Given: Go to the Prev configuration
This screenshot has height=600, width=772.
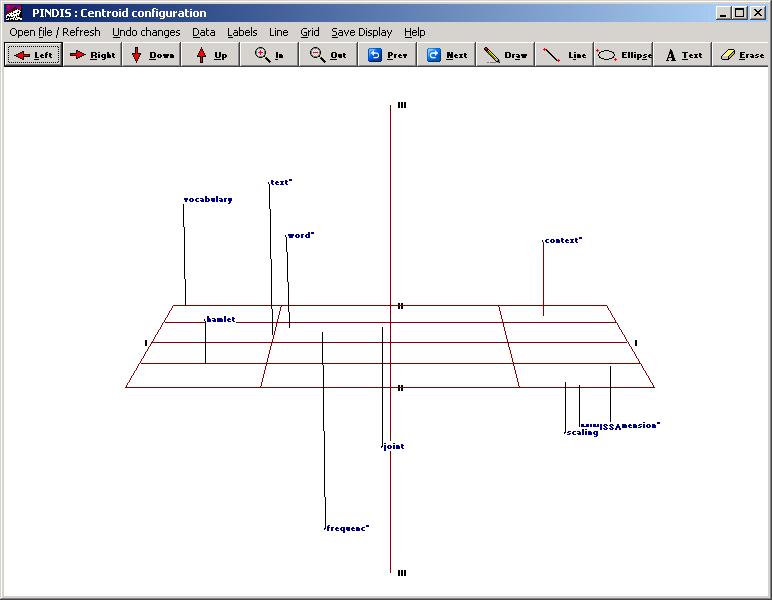Looking at the screenshot, I should point(387,55).
